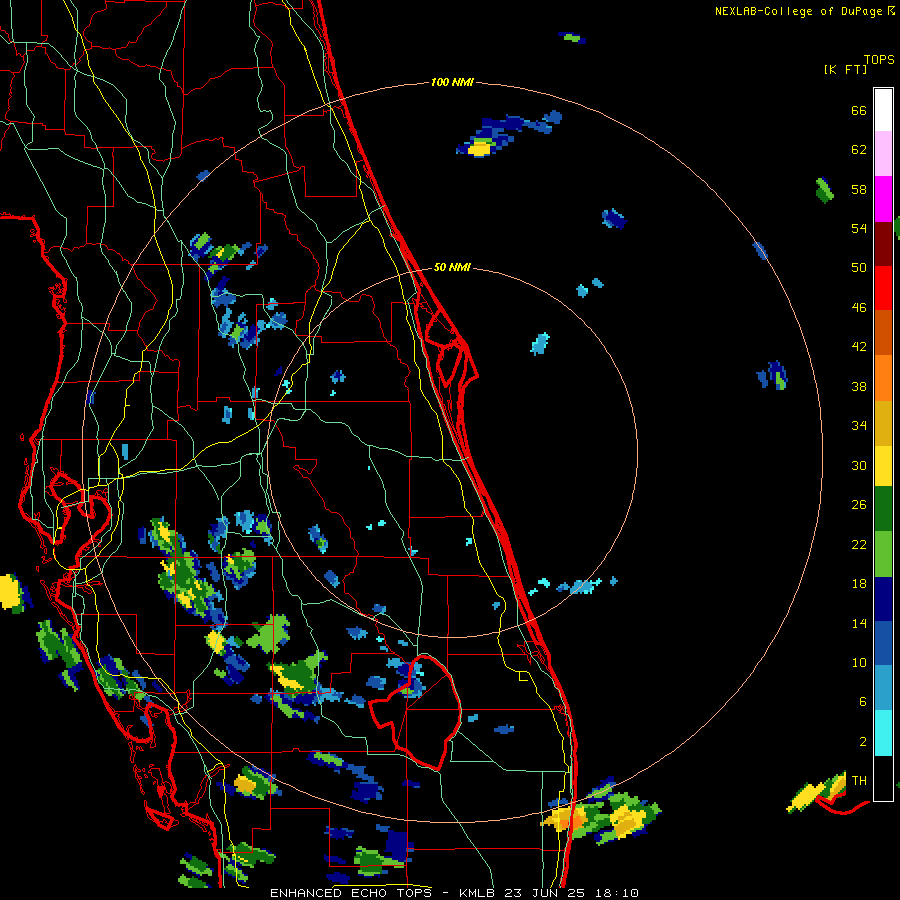Click the 46 legend value
Image resolution: width=900 pixels, height=900 pixels.
859,308
